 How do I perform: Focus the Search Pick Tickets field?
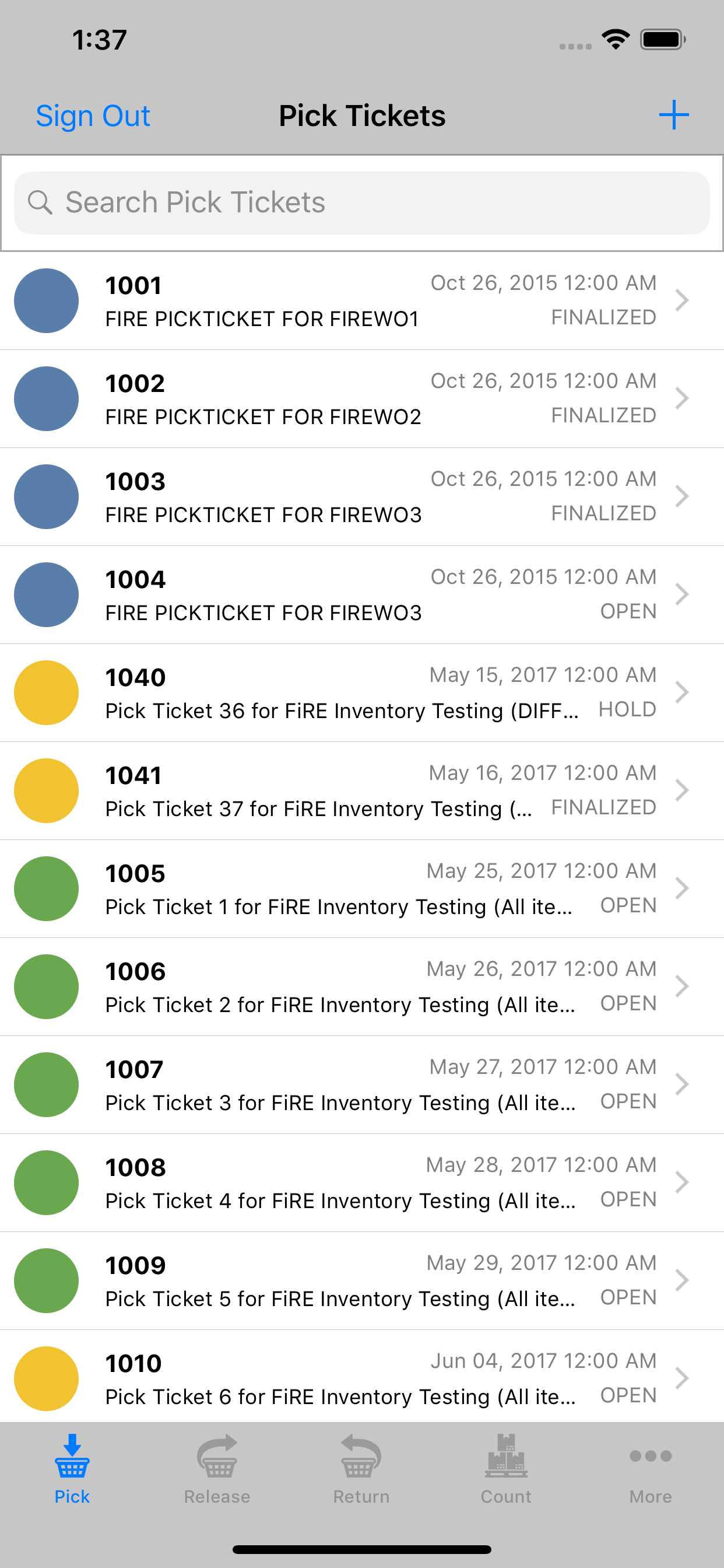[362, 202]
